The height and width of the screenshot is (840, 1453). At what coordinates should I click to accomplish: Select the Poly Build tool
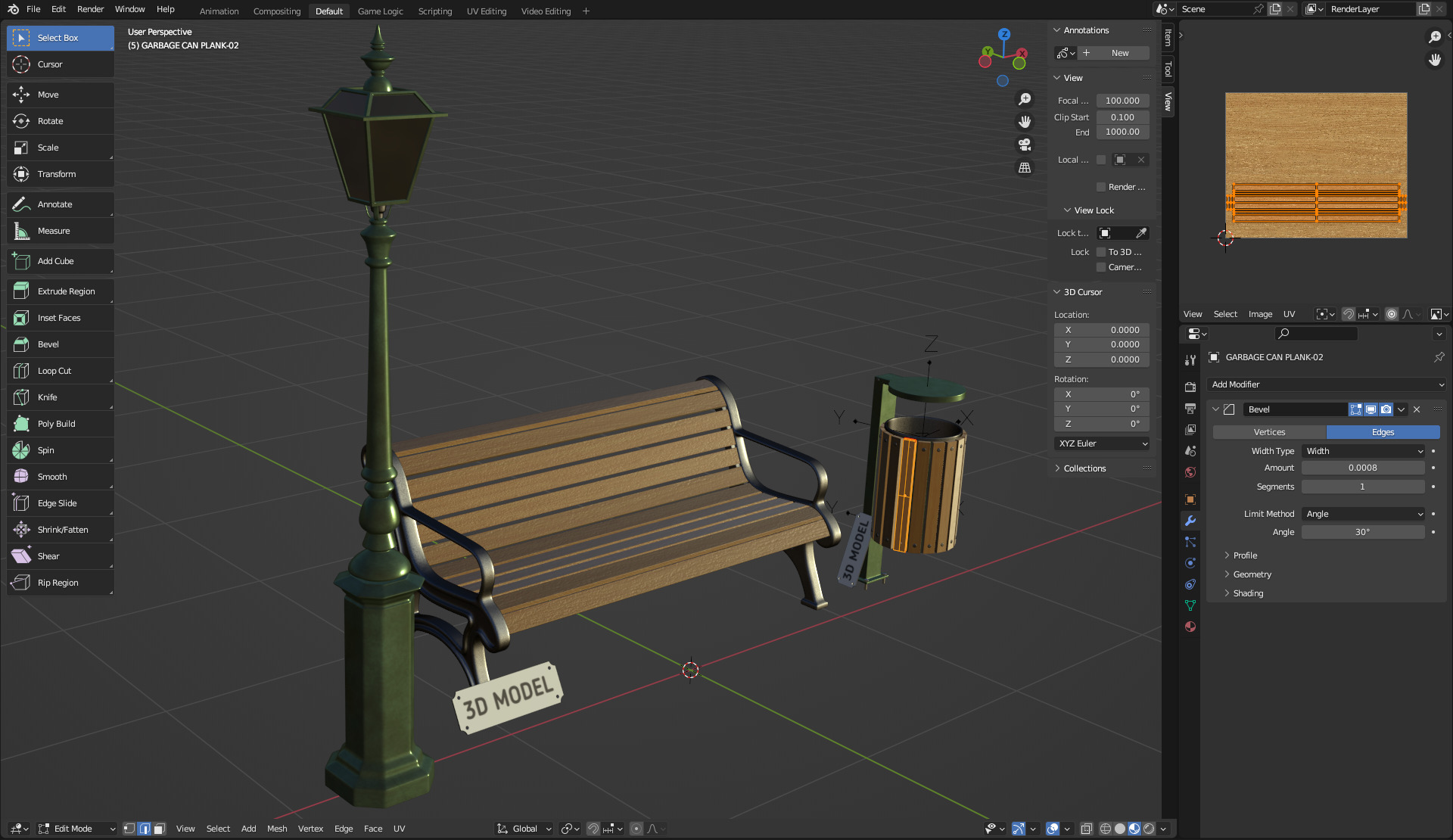point(61,424)
